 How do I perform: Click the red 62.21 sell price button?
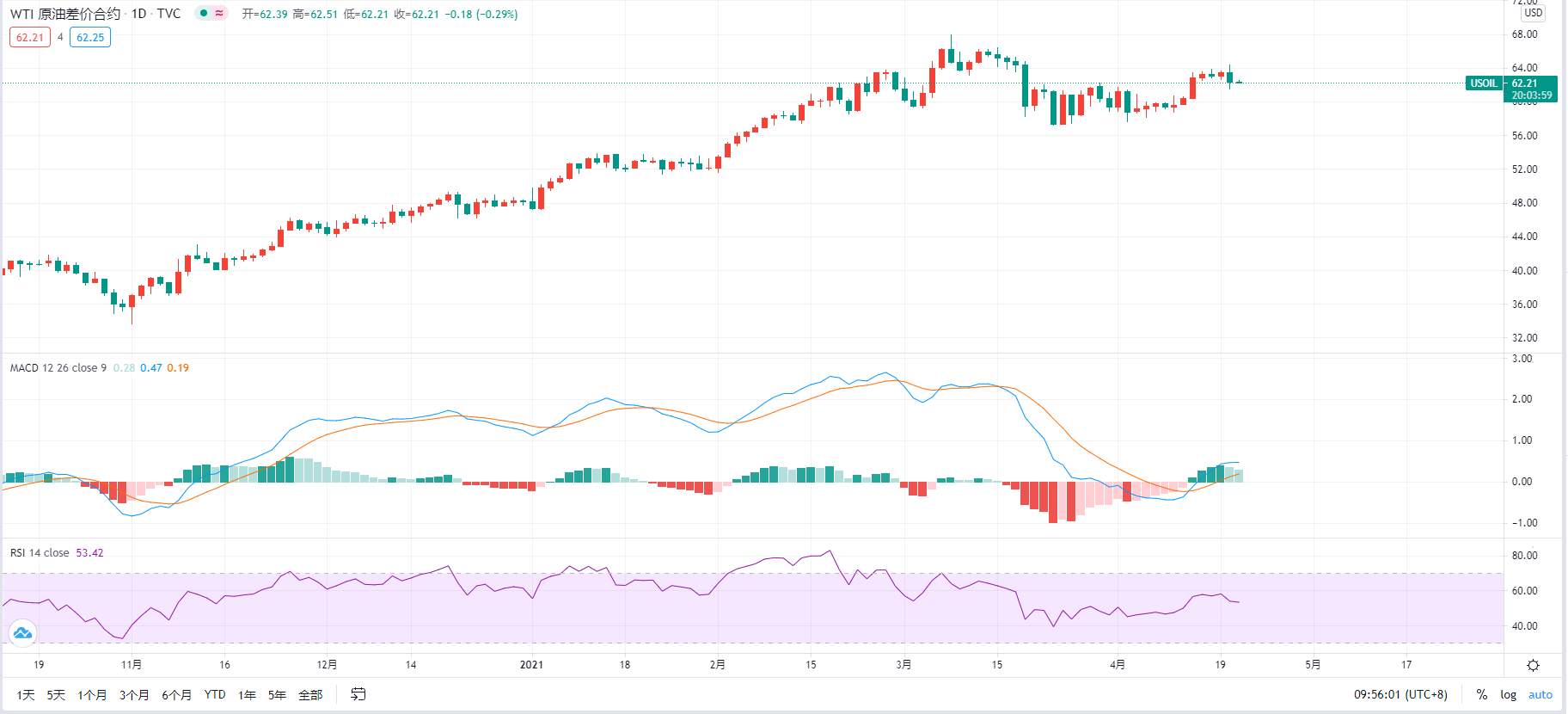point(30,37)
